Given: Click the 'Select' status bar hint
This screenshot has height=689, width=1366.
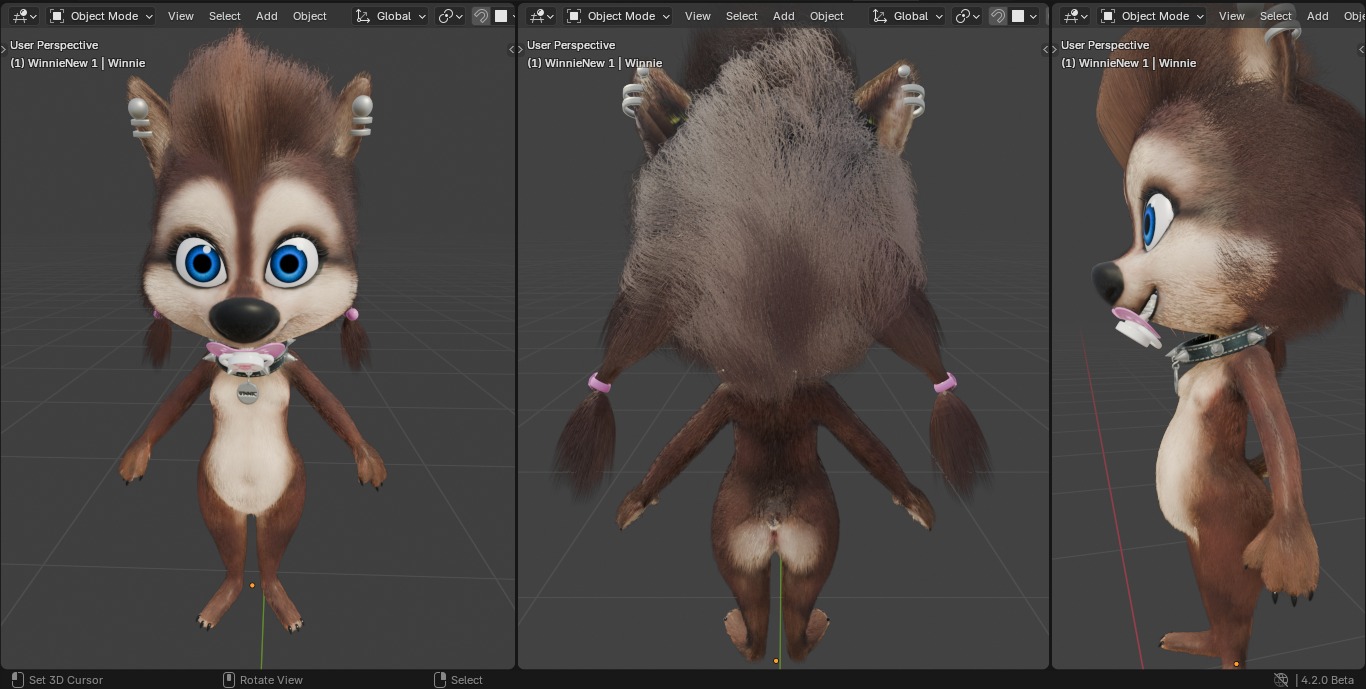Looking at the screenshot, I should (x=467, y=680).
